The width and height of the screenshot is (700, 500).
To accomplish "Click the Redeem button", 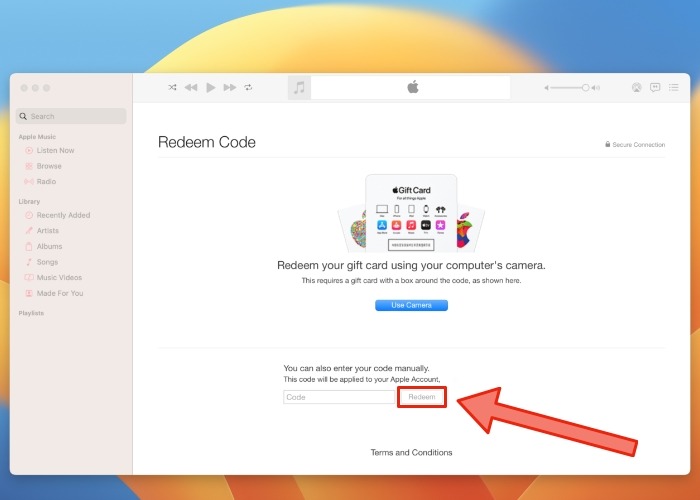I will click(422, 397).
